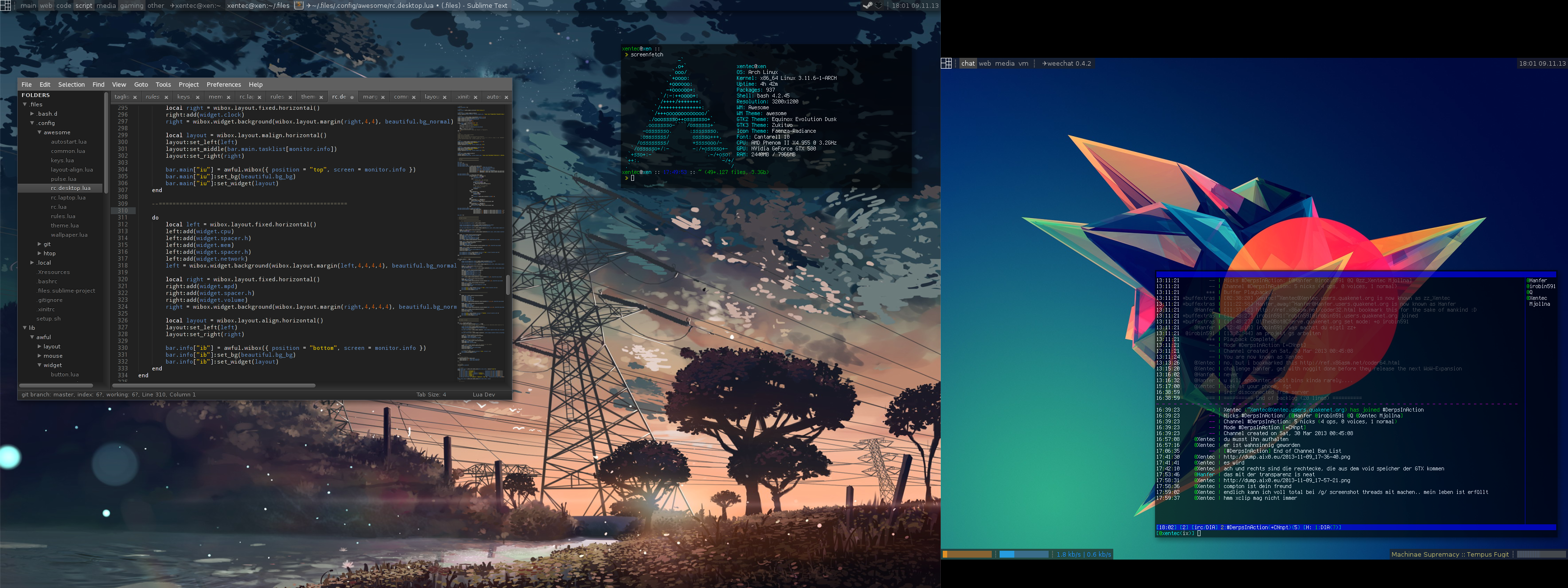Open the Selection menu

[x=71, y=85]
